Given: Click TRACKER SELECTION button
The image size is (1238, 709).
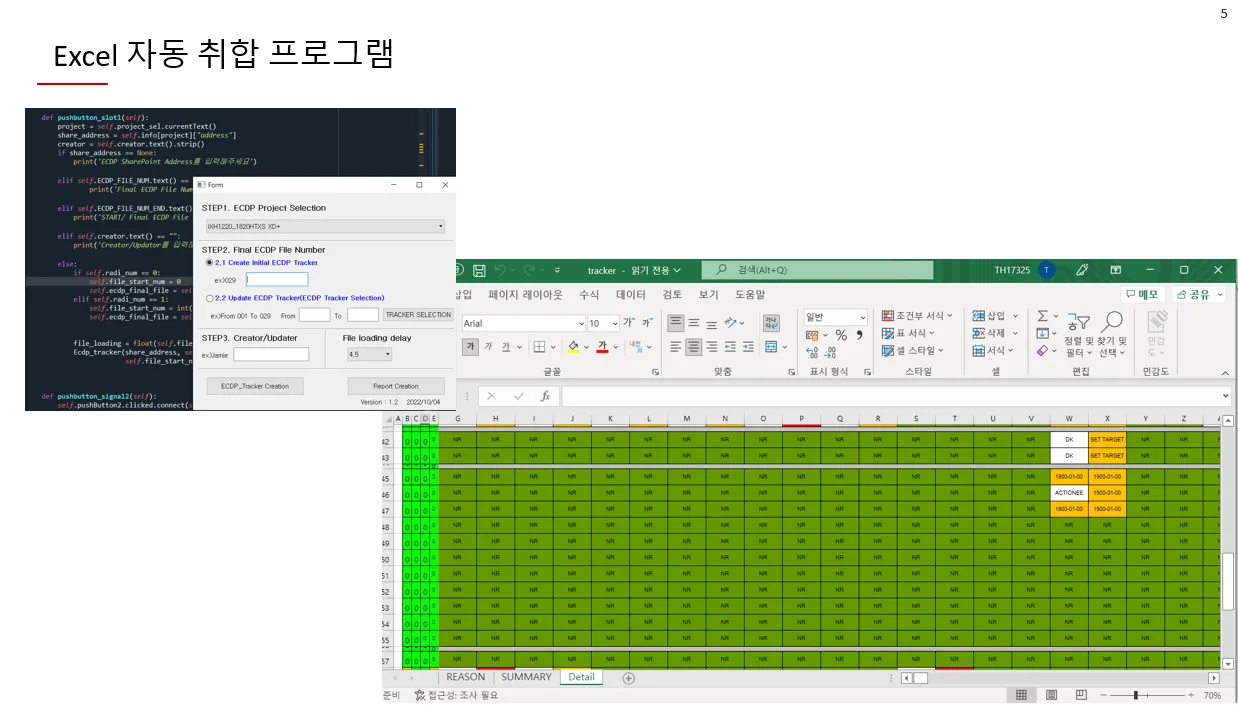Looking at the screenshot, I should 418,315.
